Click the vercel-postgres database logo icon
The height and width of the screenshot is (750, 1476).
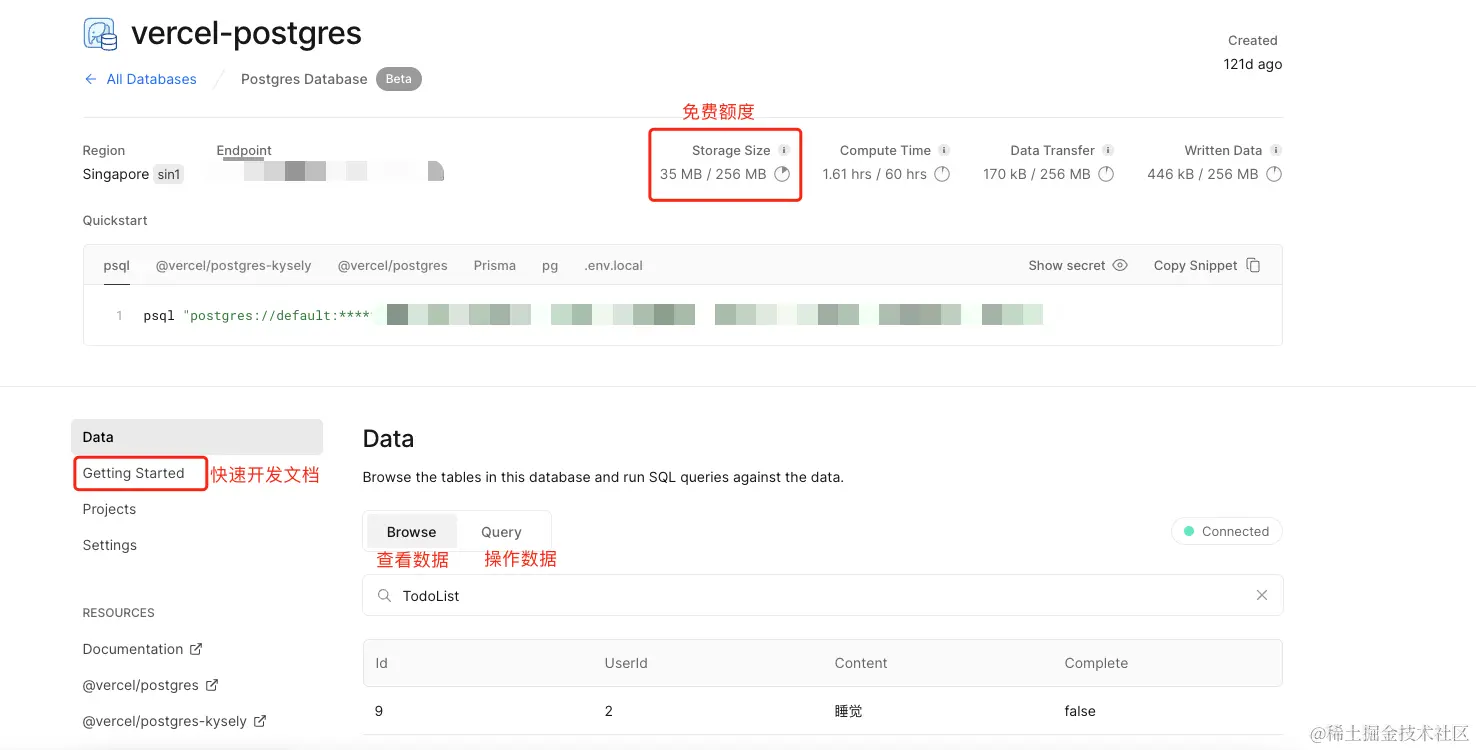pyautogui.click(x=100, y=34)
